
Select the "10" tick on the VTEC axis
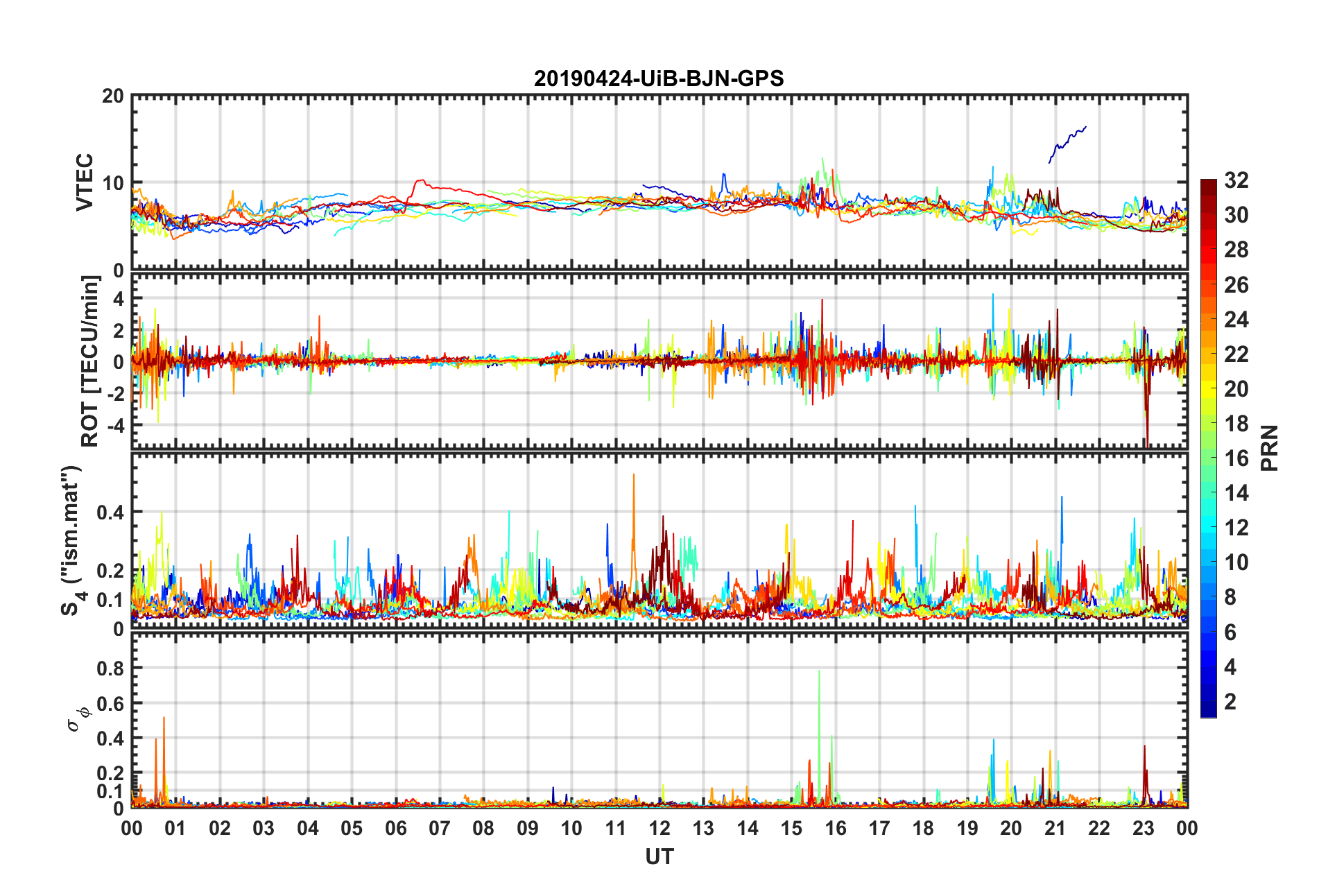coord(113,183)
